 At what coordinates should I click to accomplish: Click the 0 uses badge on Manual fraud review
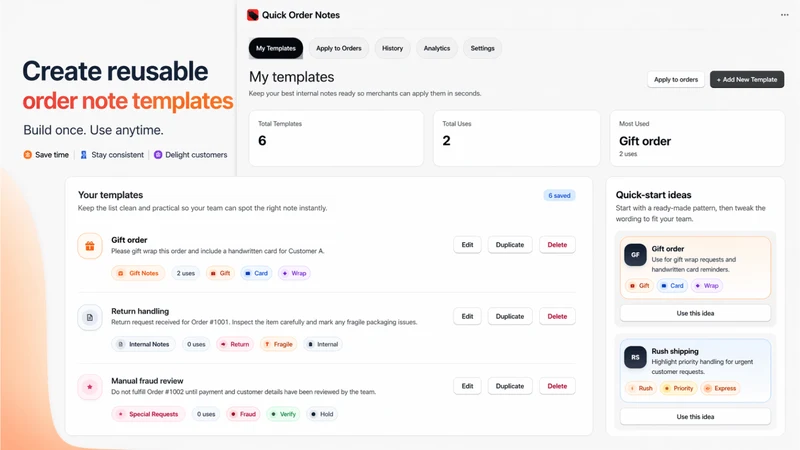(x=206, y=414)
